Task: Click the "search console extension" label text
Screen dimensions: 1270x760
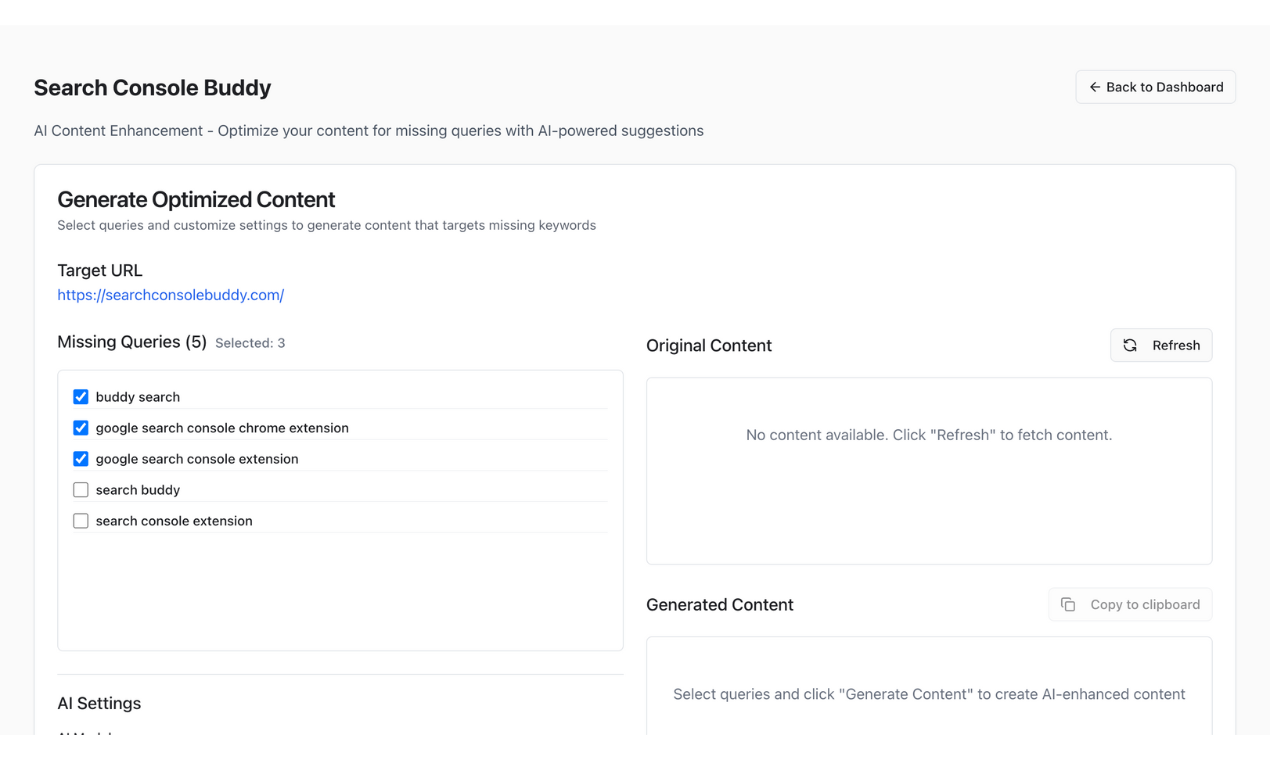Action: [x=174, y=521]
